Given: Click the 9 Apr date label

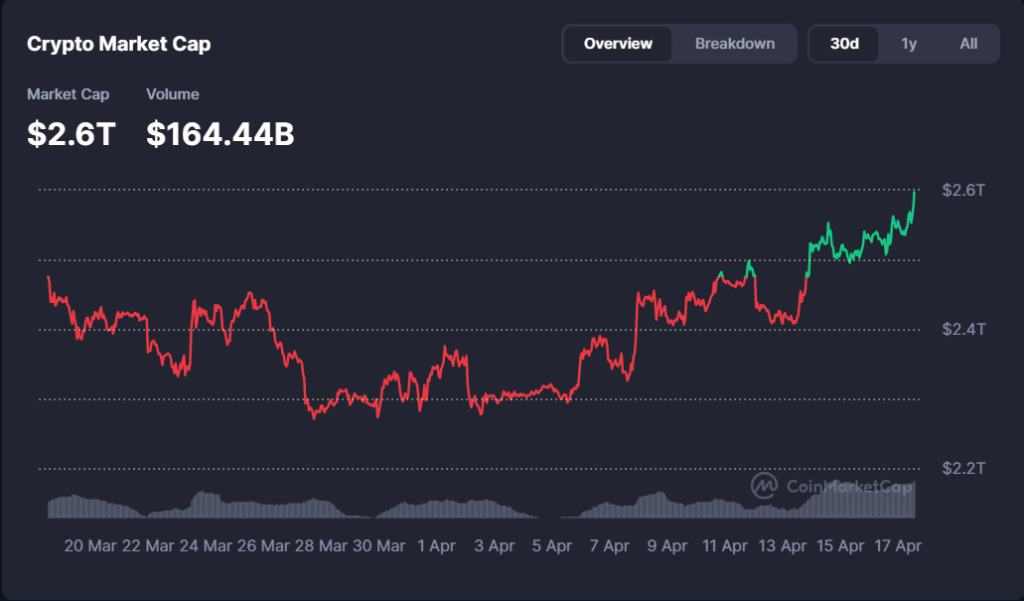Looking at the screenshot, I should [667, 546].
